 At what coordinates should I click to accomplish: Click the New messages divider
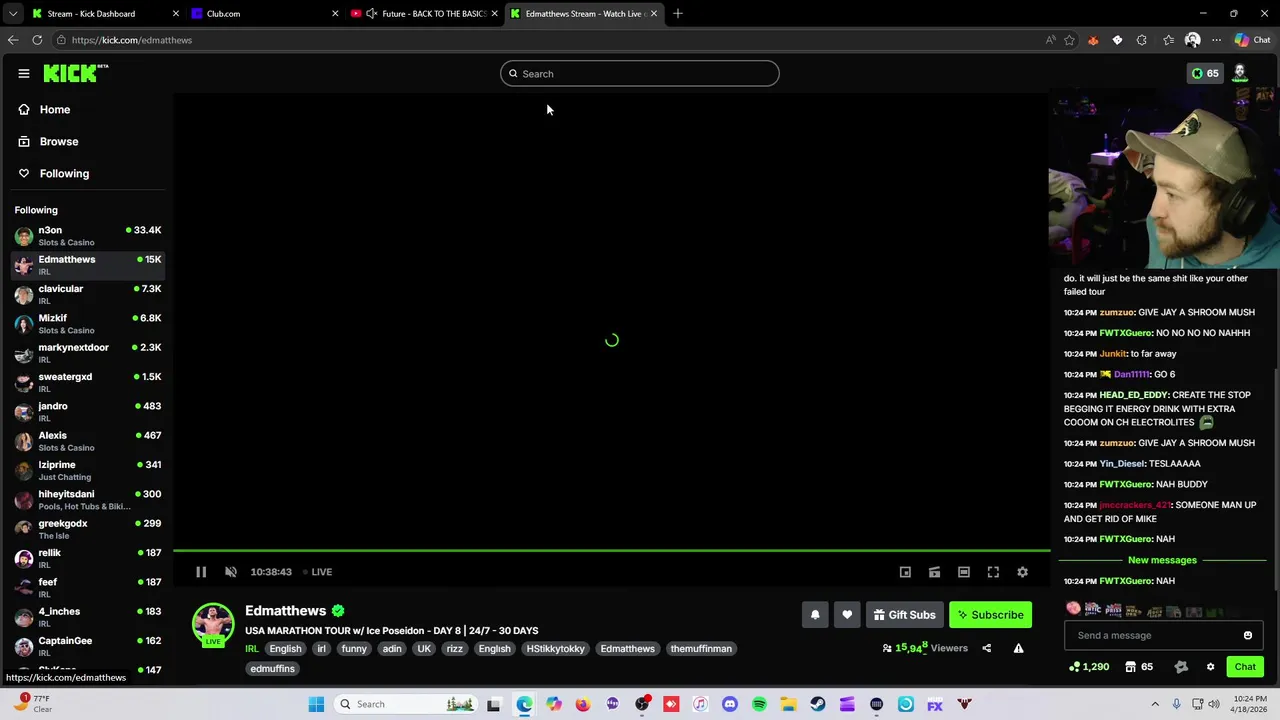coord(1162,560)
